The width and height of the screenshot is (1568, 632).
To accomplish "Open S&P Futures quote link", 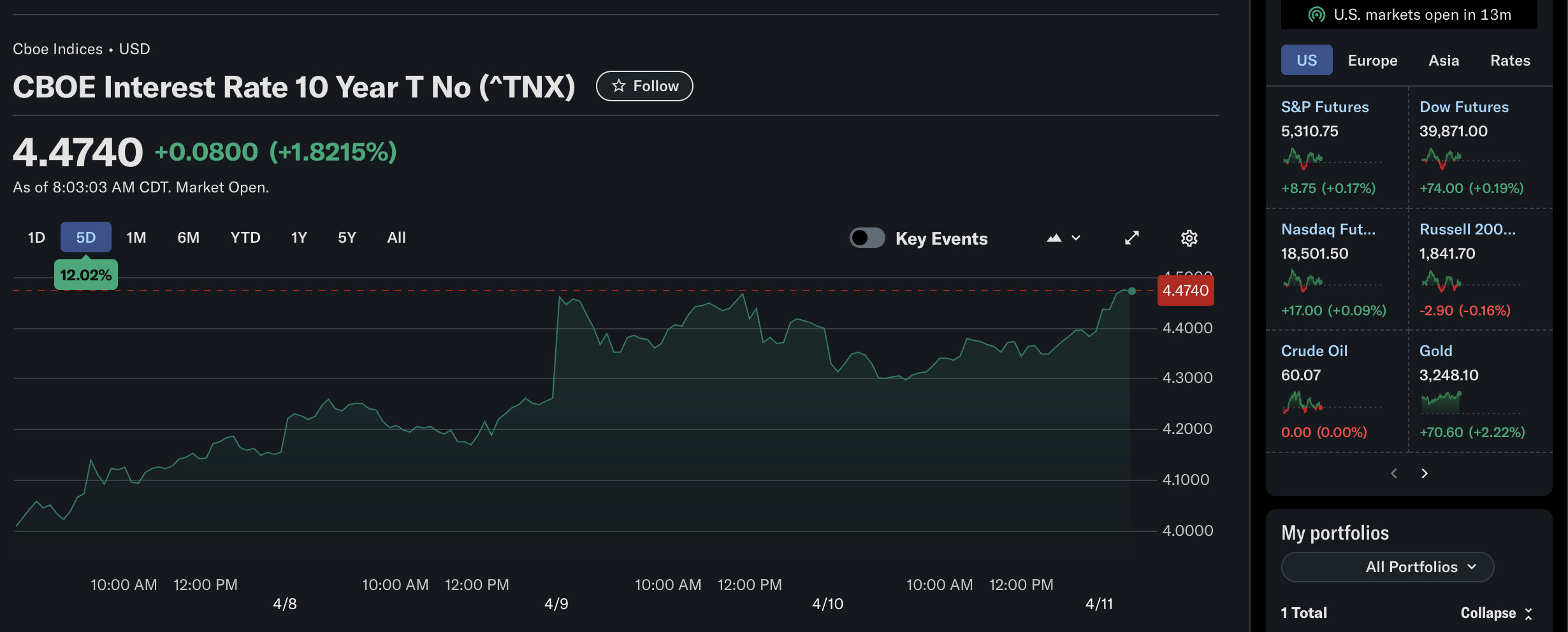I will pos(1325,107).
